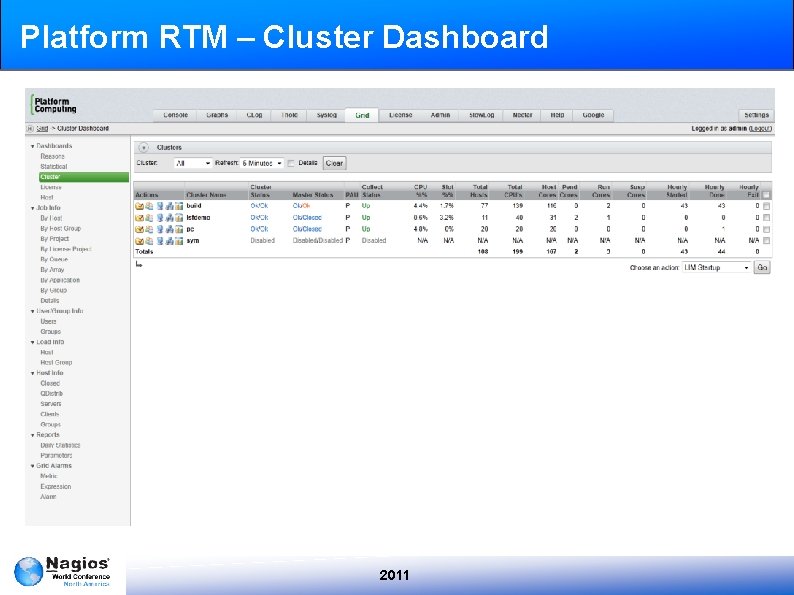Image resolution: width=794 pixels, height=595 pixels.
Task: Collapse the Reports sidebar section
Action: coord(32,435)
